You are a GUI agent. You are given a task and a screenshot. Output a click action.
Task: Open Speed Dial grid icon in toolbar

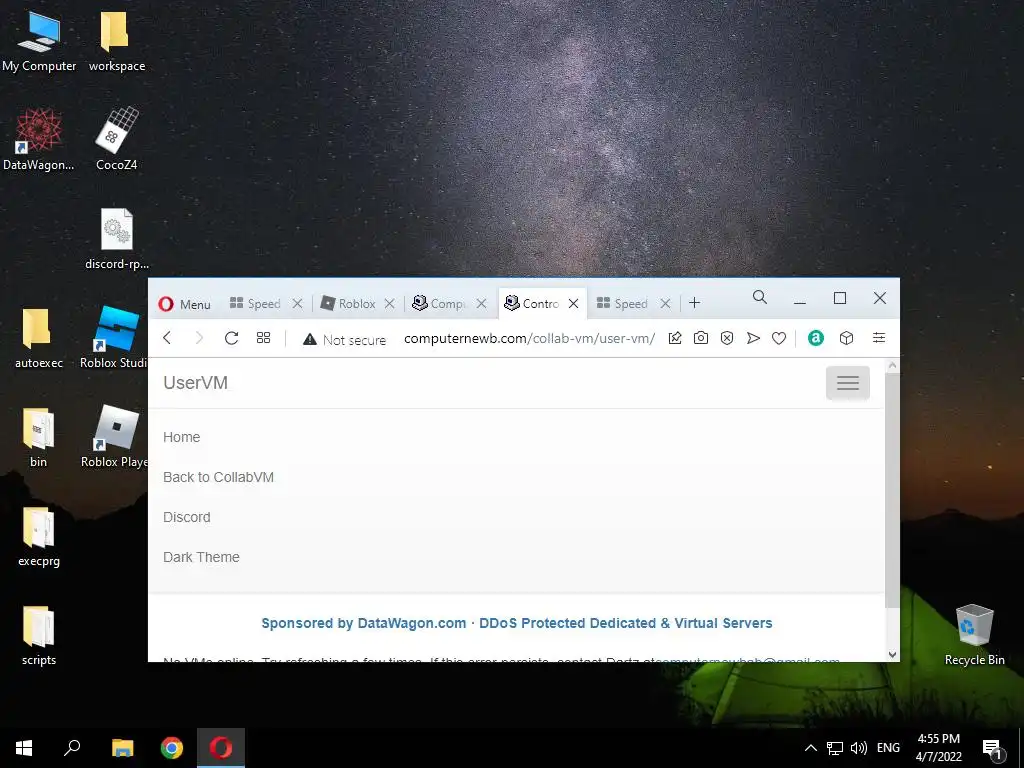(263, 338)
